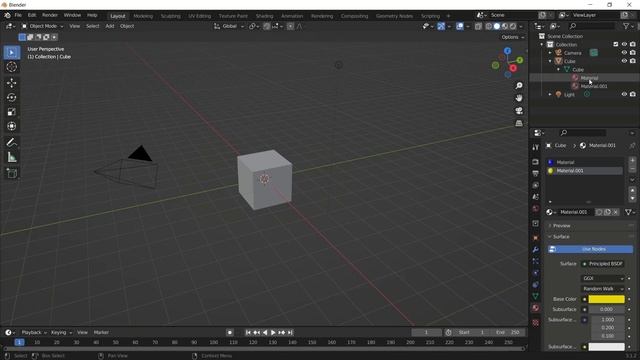Select the Move tool
This screenshot has height=360, width=640.
coord(11,83)
